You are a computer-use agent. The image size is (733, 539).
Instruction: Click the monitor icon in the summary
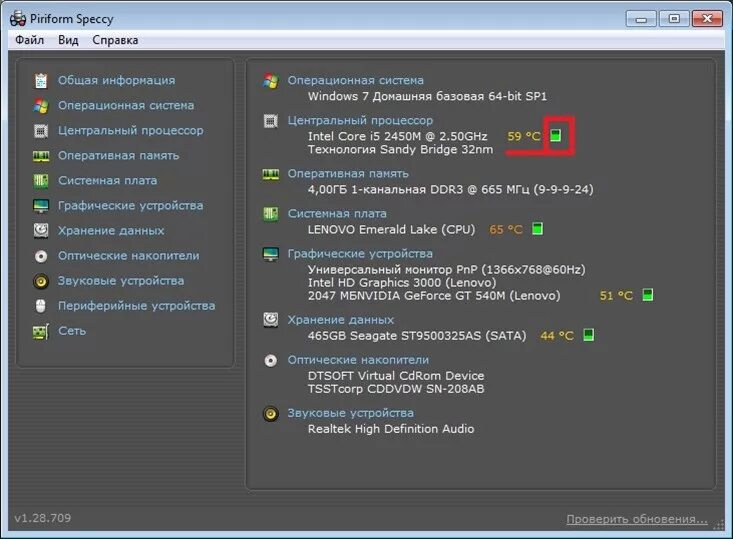(271, 254)
